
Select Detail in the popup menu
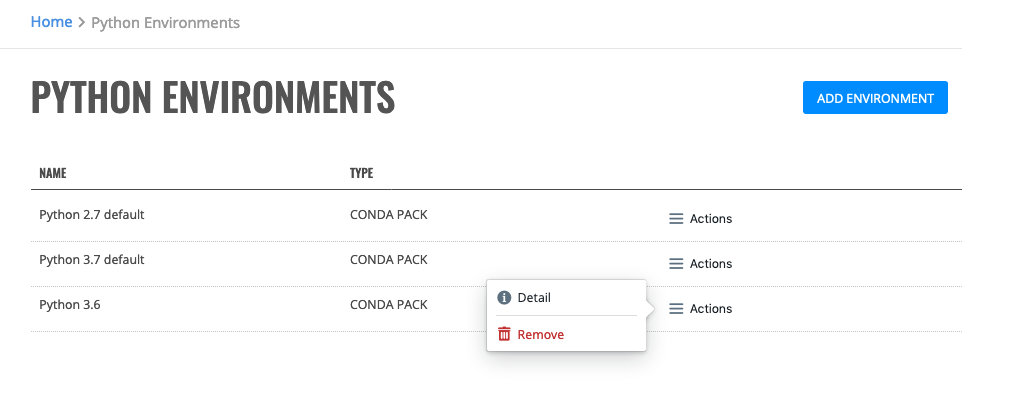click(x=534, y=298)
